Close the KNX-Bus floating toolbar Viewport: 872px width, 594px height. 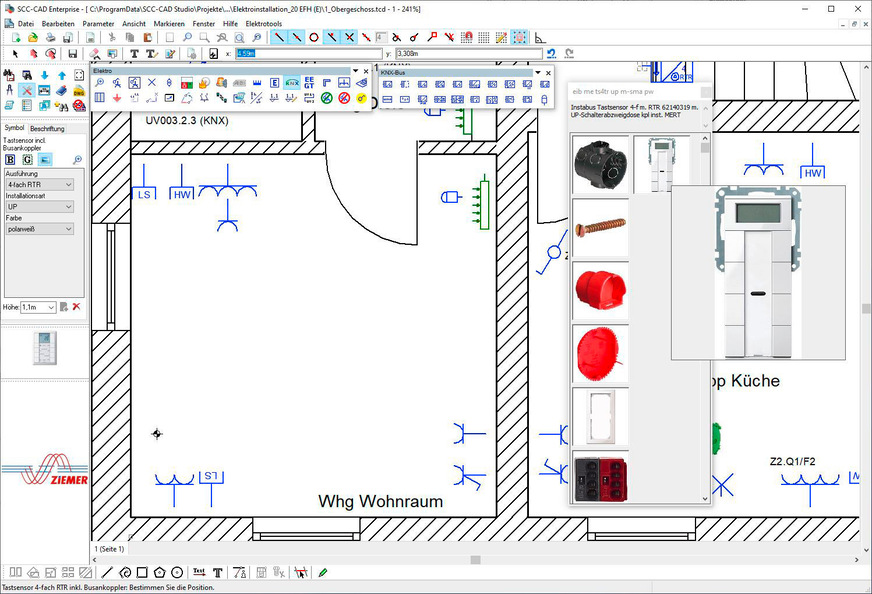549,72
